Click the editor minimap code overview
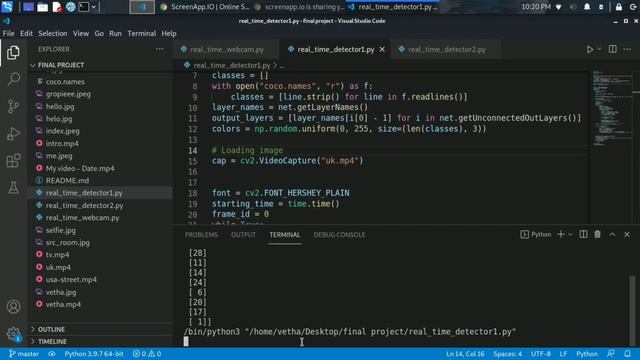640x360 pixels. click(611, 108)
